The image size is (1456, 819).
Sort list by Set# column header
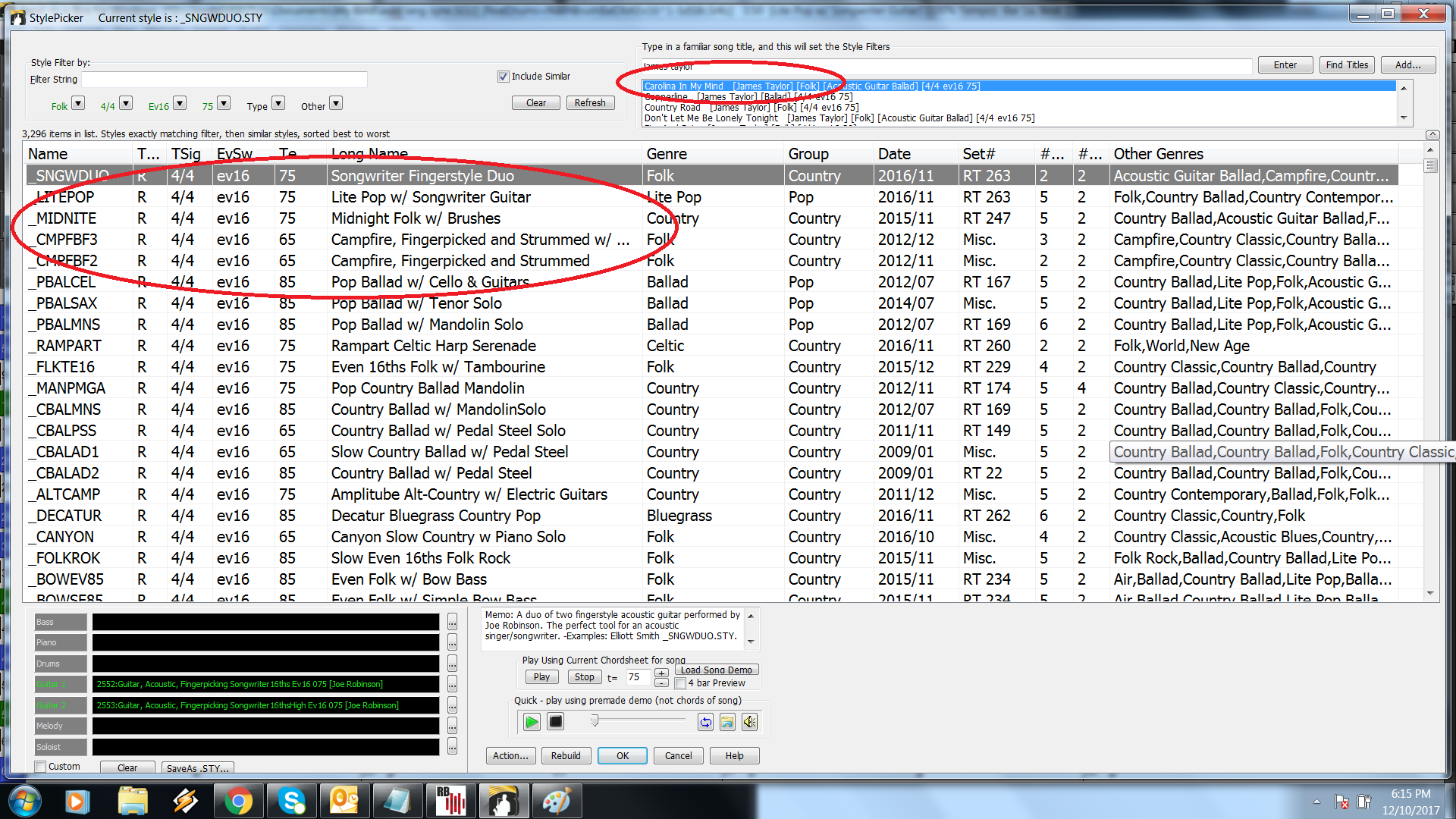click(996, 154)
